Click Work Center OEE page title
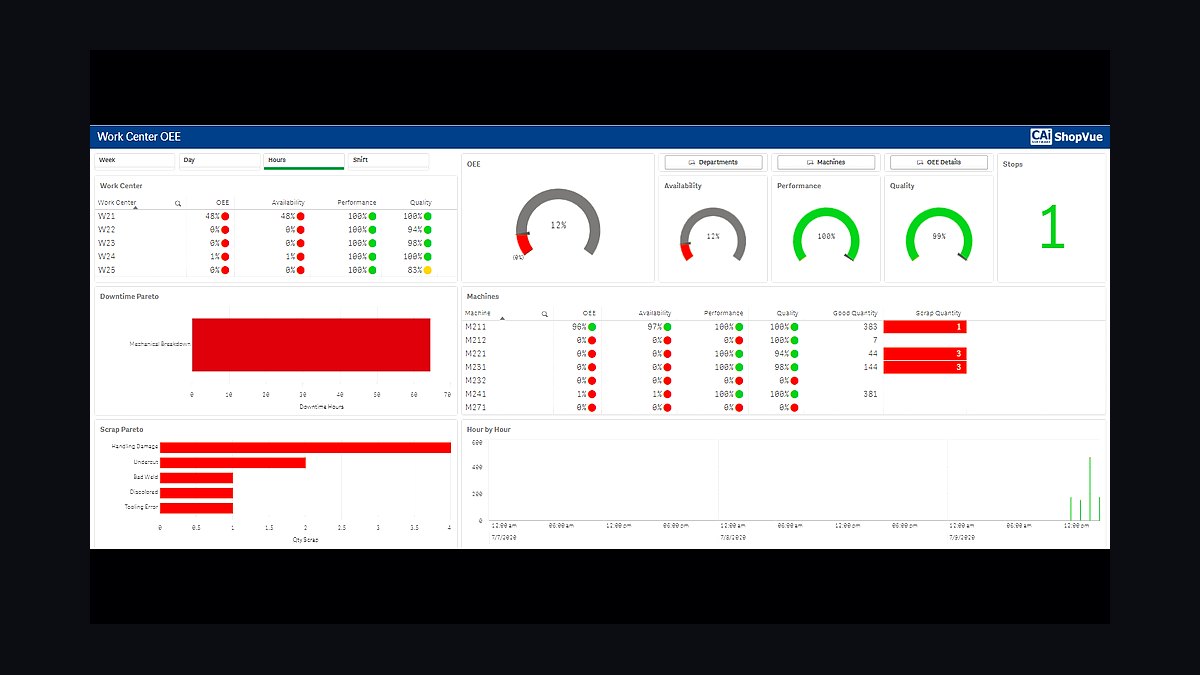This screenshot has height=675, width=1200. pos(139,137)
